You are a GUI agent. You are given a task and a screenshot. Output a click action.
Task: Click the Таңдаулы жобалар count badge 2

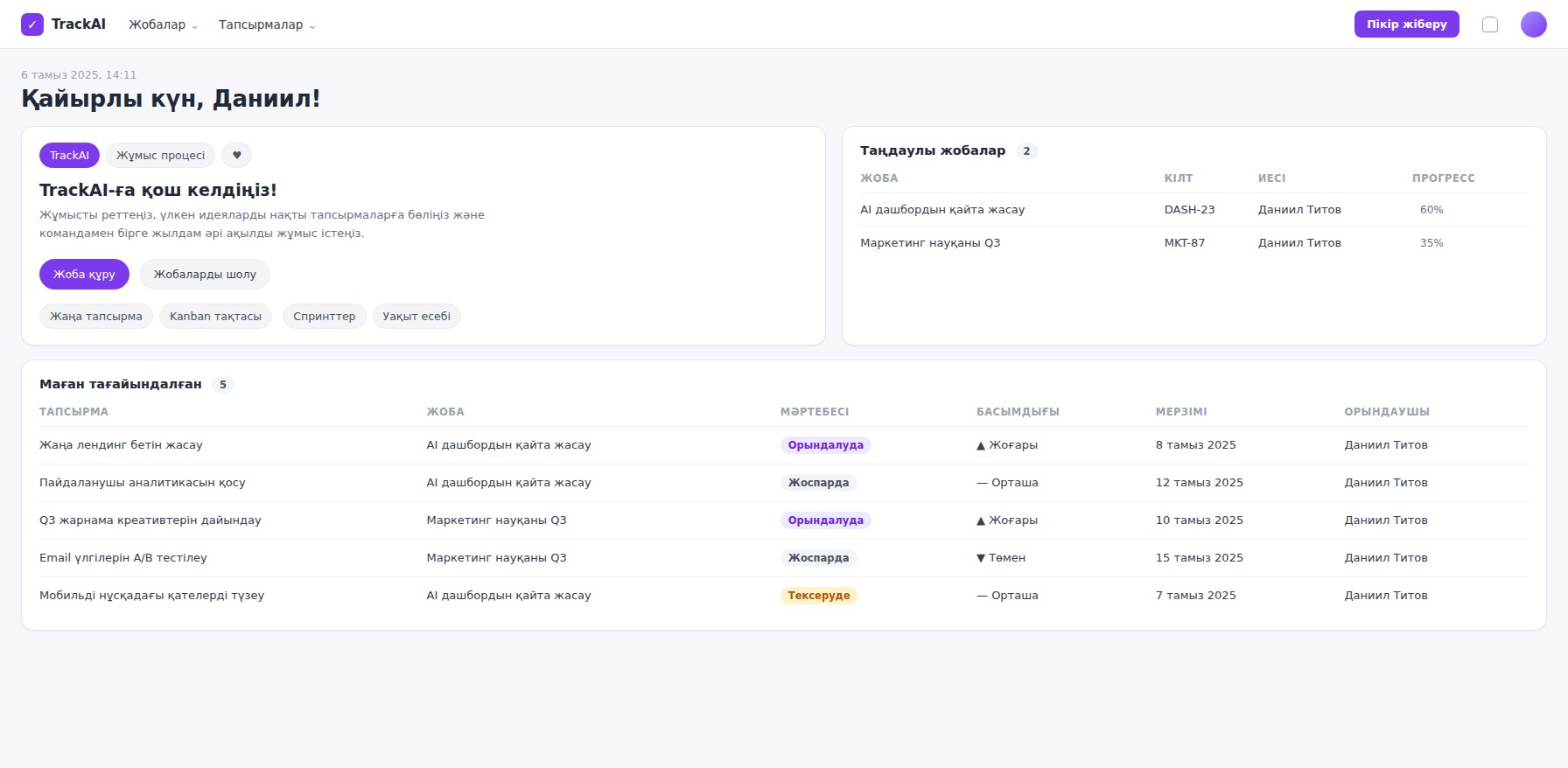click(x=1026, y=151)
